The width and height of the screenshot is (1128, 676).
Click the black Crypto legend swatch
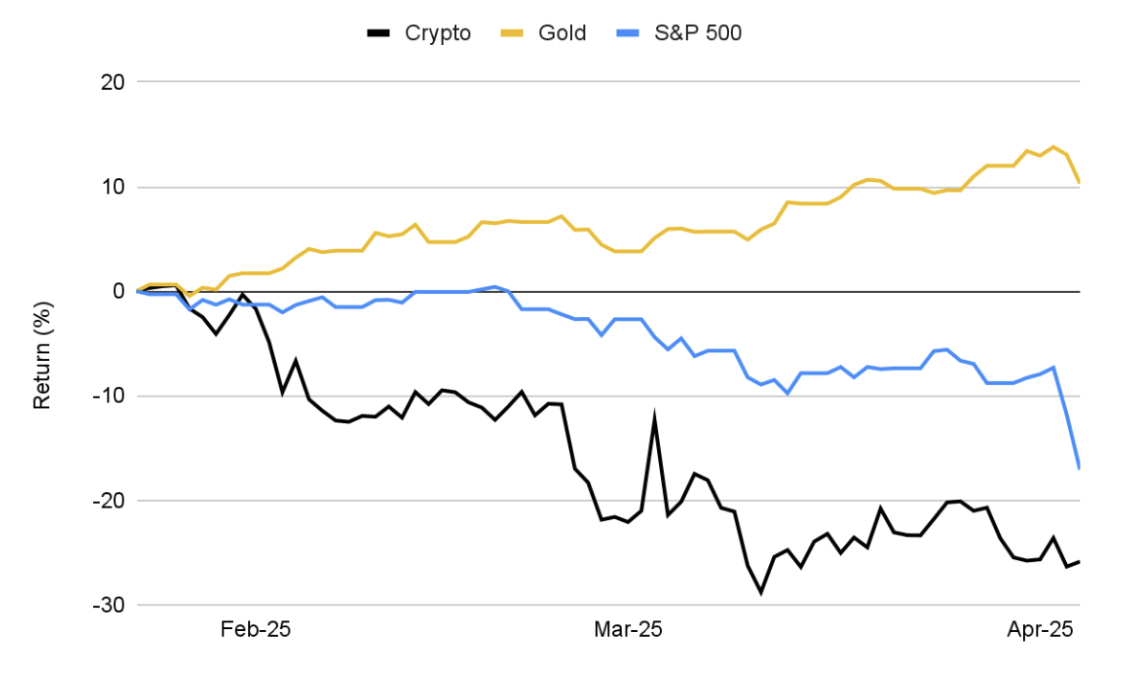pyautogui.click(x=380, y=33)
